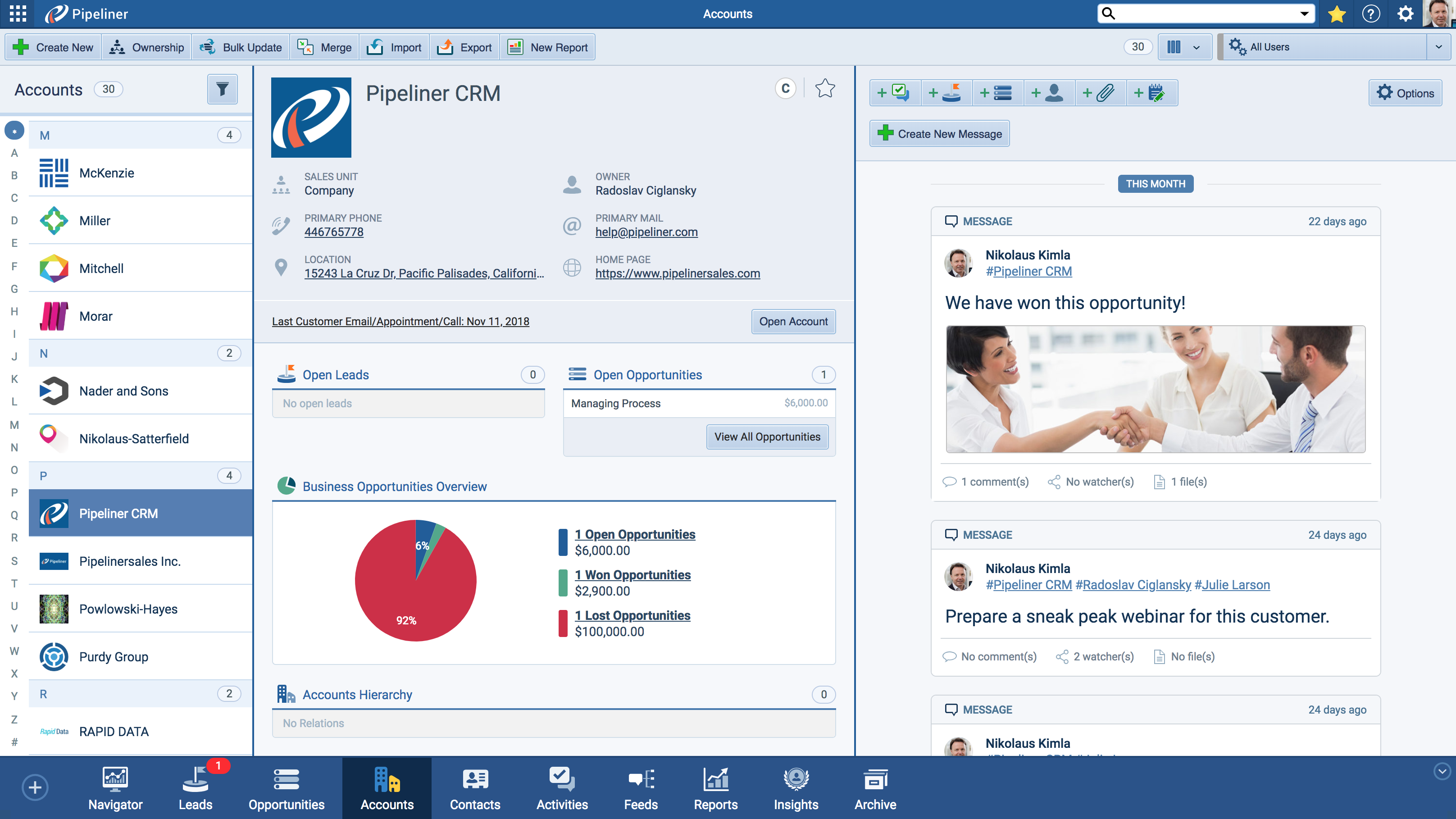This screenshot has height=819, width=1456.
Task: Open the Bulk Update menu item
Action: click(x=241, y=47)
